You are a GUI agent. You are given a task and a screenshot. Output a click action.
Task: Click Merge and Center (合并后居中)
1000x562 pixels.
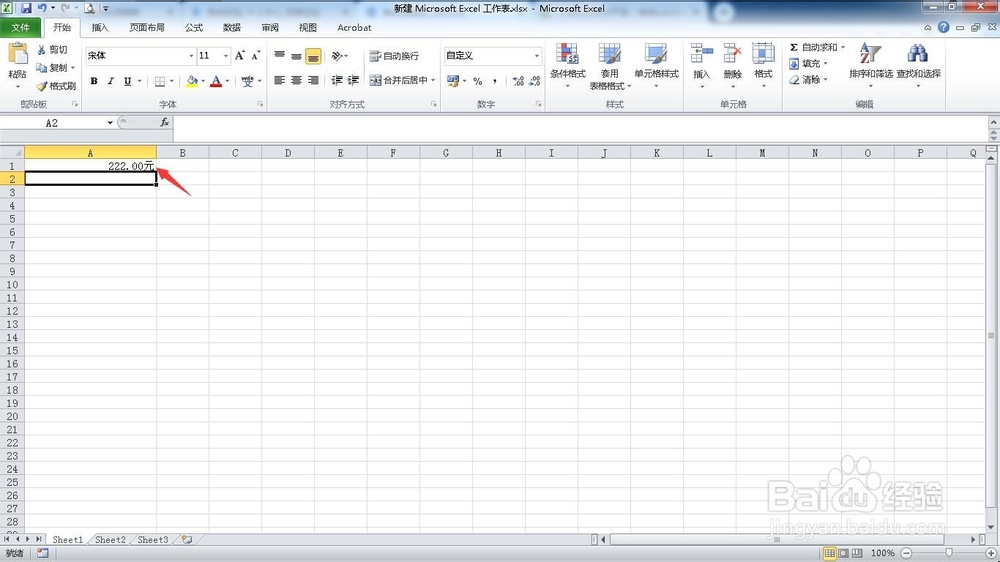[399, 80]
